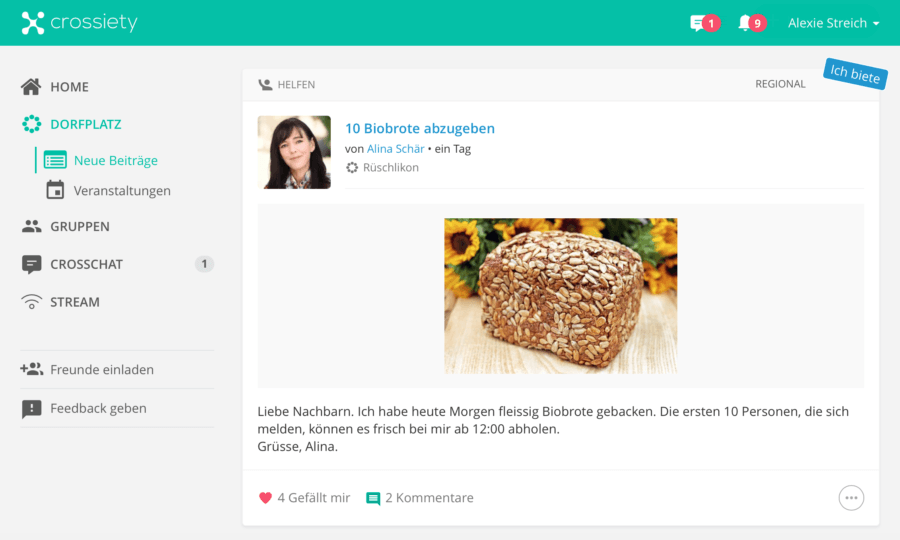Click the Crosschat speech bubble icon
Viewport: 900px width, 540px height.
pyautogui.click(x=32, y=265)
